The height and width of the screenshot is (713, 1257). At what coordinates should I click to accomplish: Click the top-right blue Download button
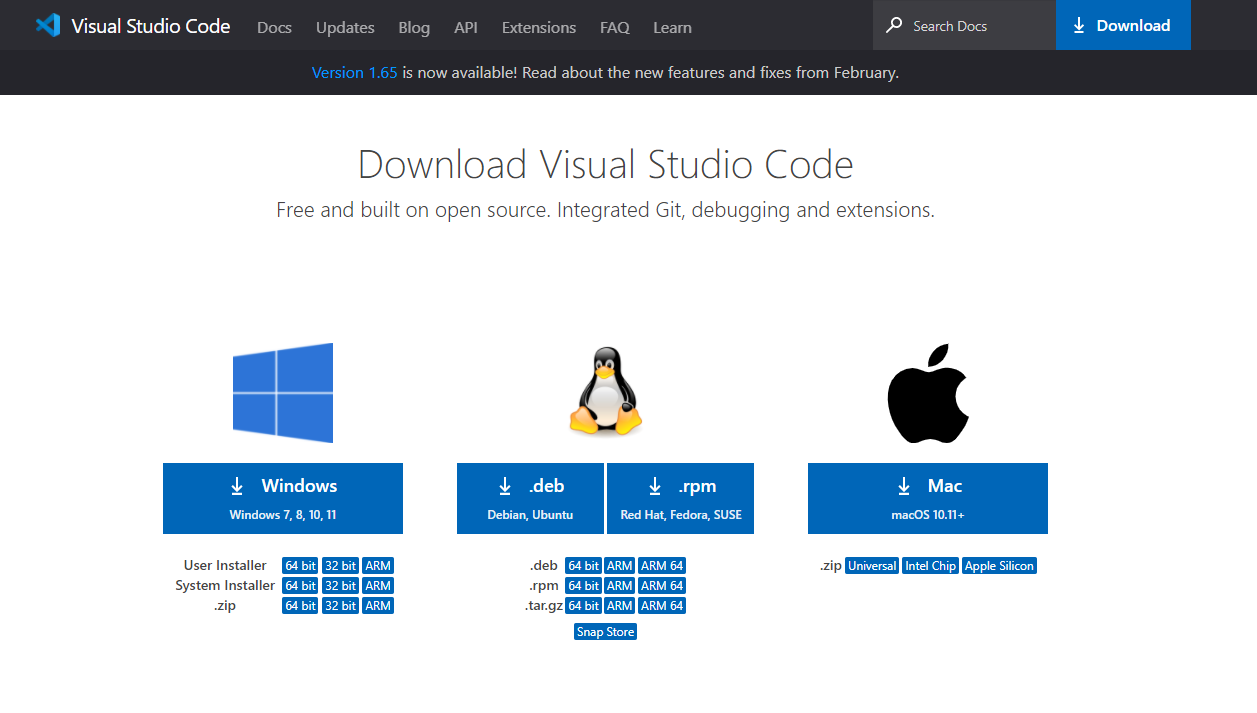tap(1122, 26)
